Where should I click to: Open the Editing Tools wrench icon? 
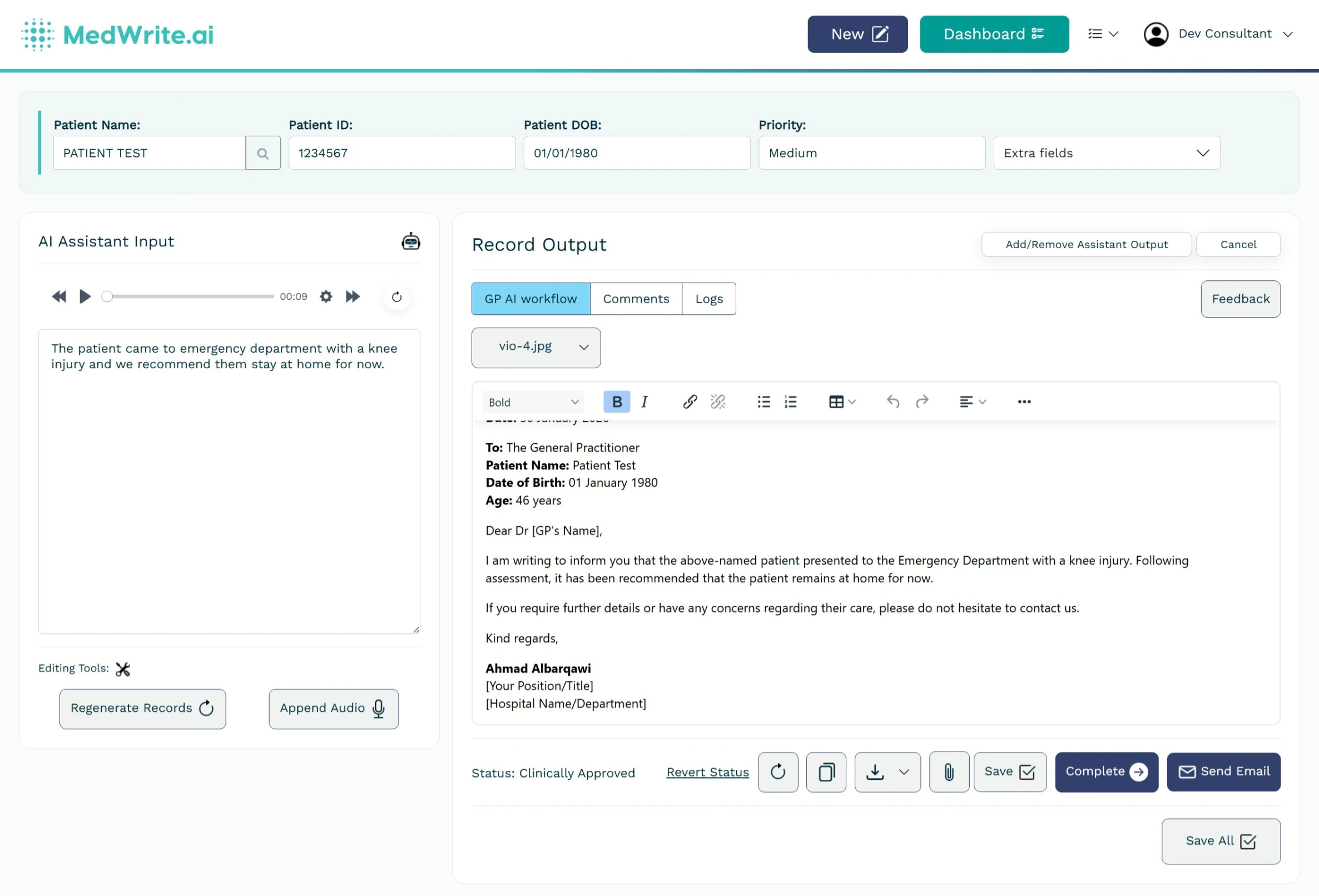[x=122, y=669]
